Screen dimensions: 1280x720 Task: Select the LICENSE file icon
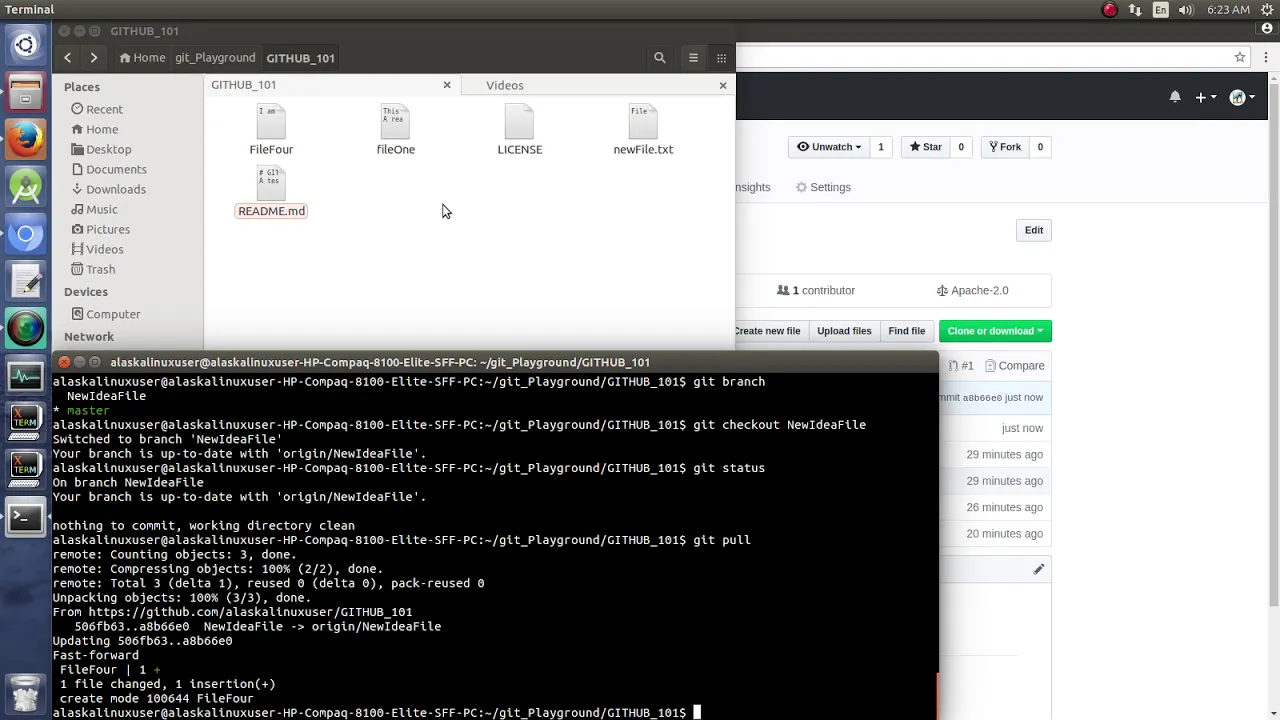tap(520, 130)
